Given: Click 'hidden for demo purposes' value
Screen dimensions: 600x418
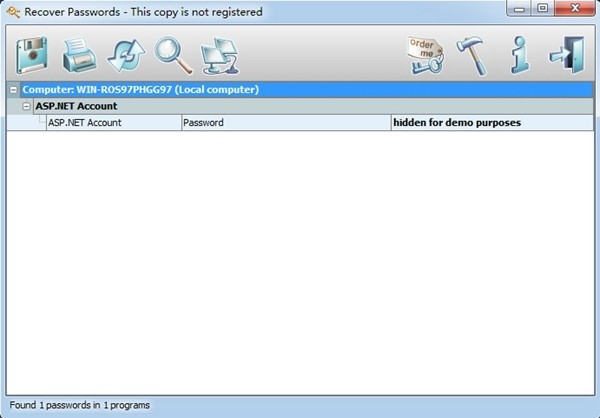Looking at the screenshot, I should (457, 123).
